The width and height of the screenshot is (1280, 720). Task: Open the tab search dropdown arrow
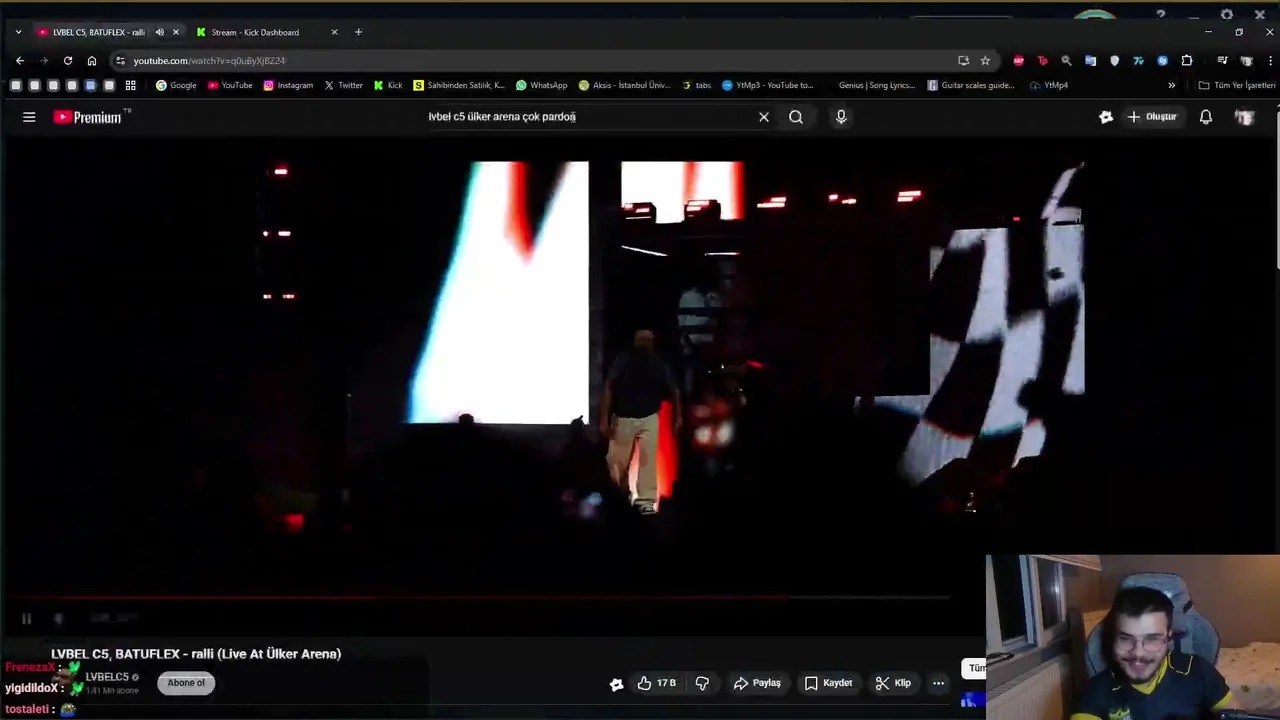tap(18, 32)
